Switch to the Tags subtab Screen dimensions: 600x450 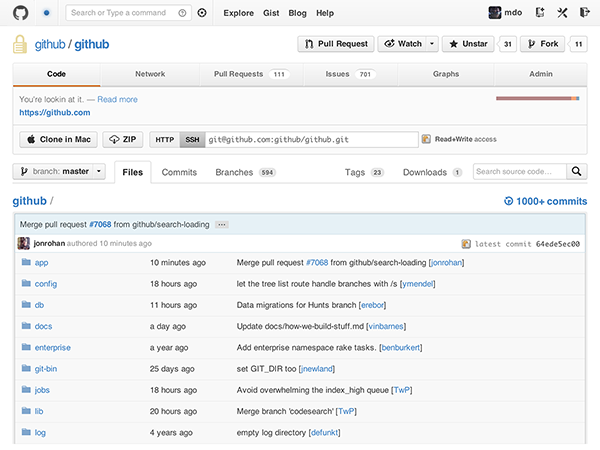click(x=364, y=173)
